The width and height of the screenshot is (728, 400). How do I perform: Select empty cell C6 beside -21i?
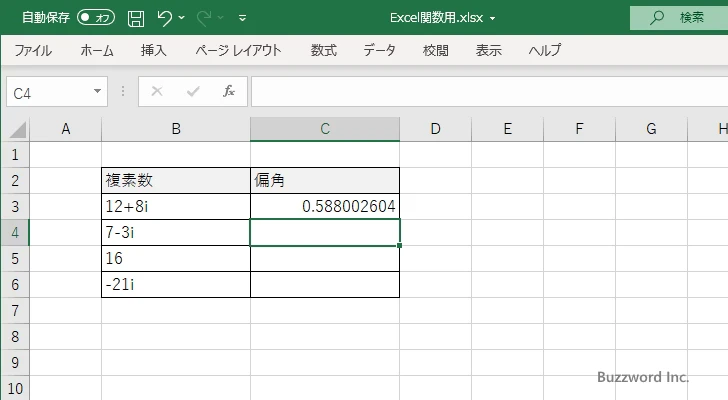(x=325, y=284)
